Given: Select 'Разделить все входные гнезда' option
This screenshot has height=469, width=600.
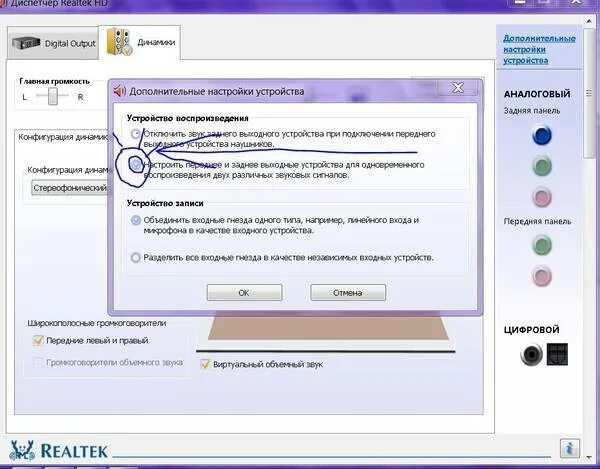Looking at the screenshot, I should point(135,257).
